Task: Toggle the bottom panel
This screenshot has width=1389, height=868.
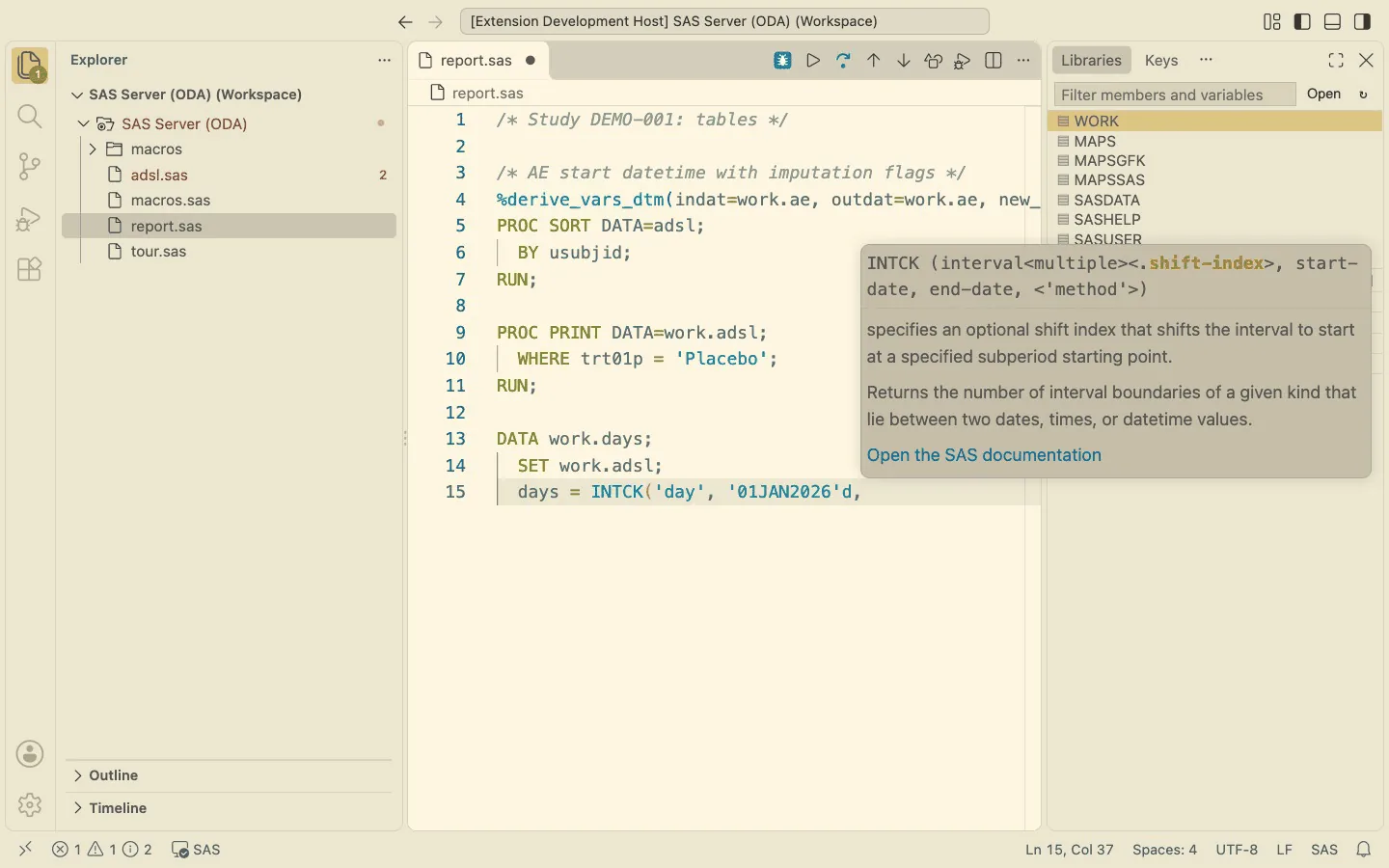Action: coord(1333,21)
